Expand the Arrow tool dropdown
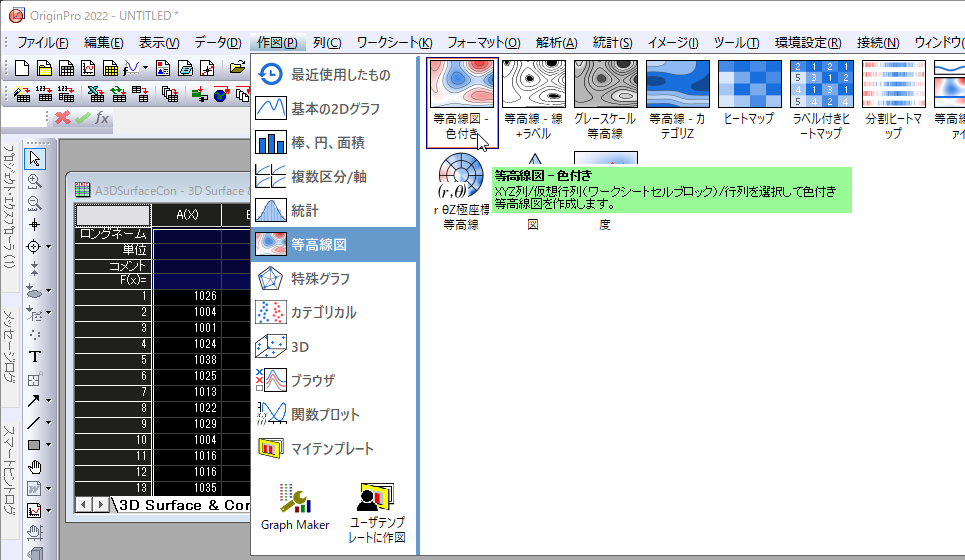 49,401
